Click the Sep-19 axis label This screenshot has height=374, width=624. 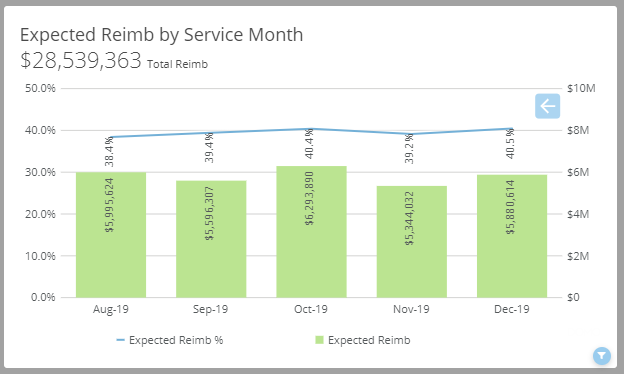click(211, 309)
